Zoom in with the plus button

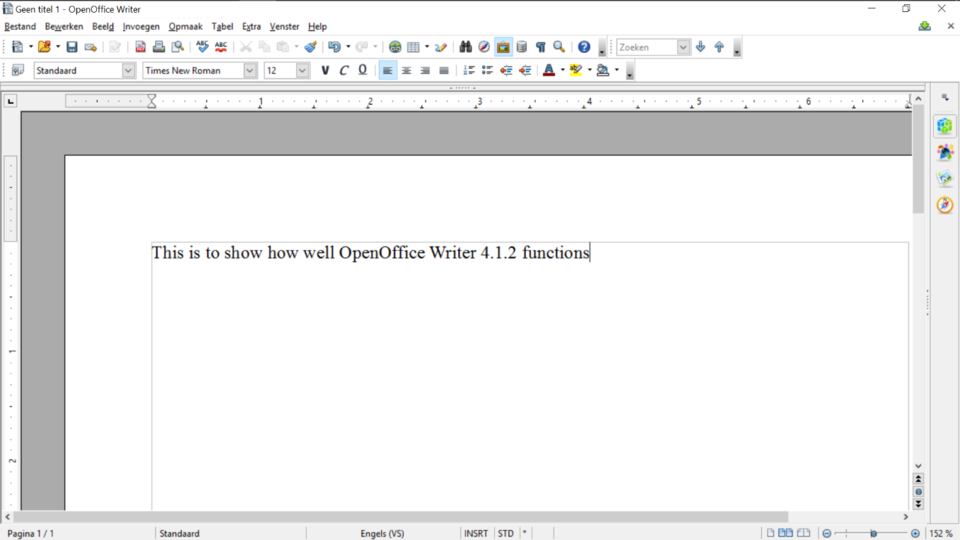915,533
